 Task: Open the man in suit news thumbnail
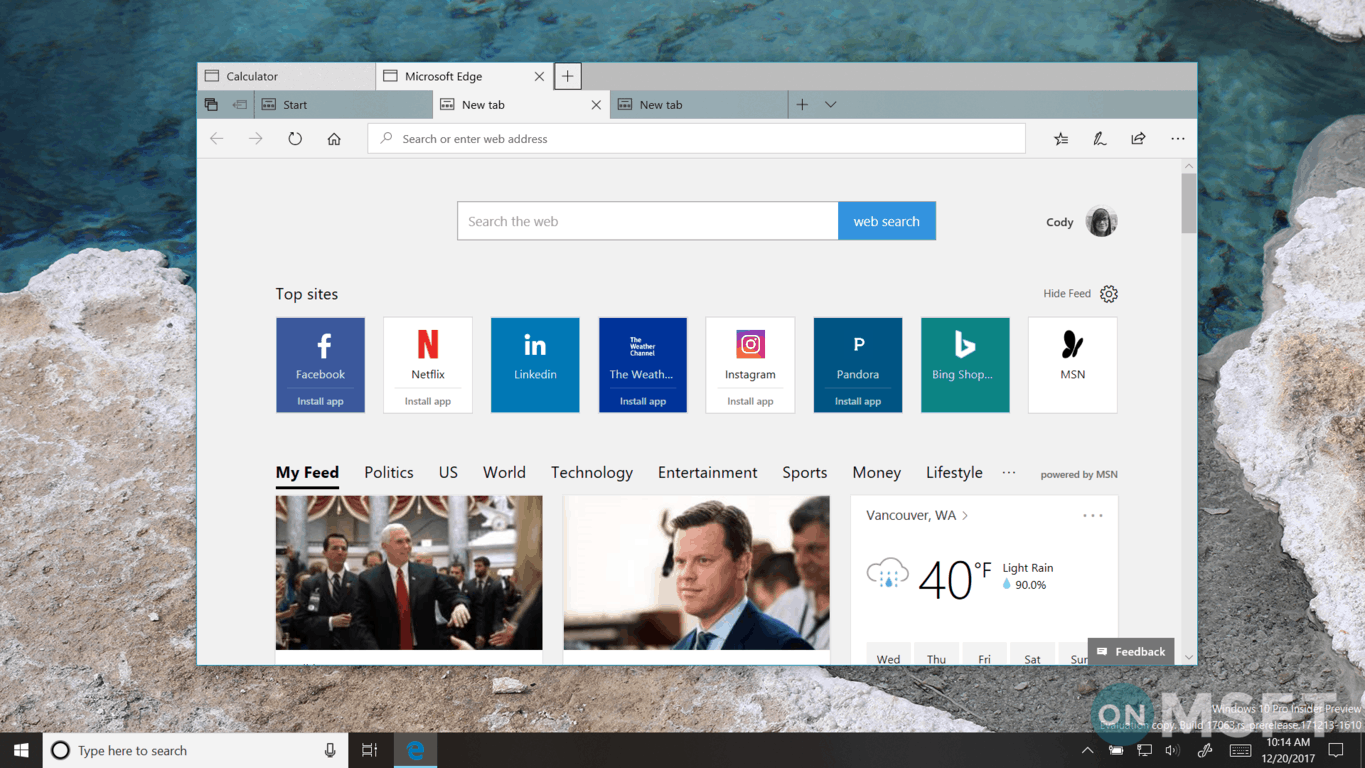click(697, 573)
